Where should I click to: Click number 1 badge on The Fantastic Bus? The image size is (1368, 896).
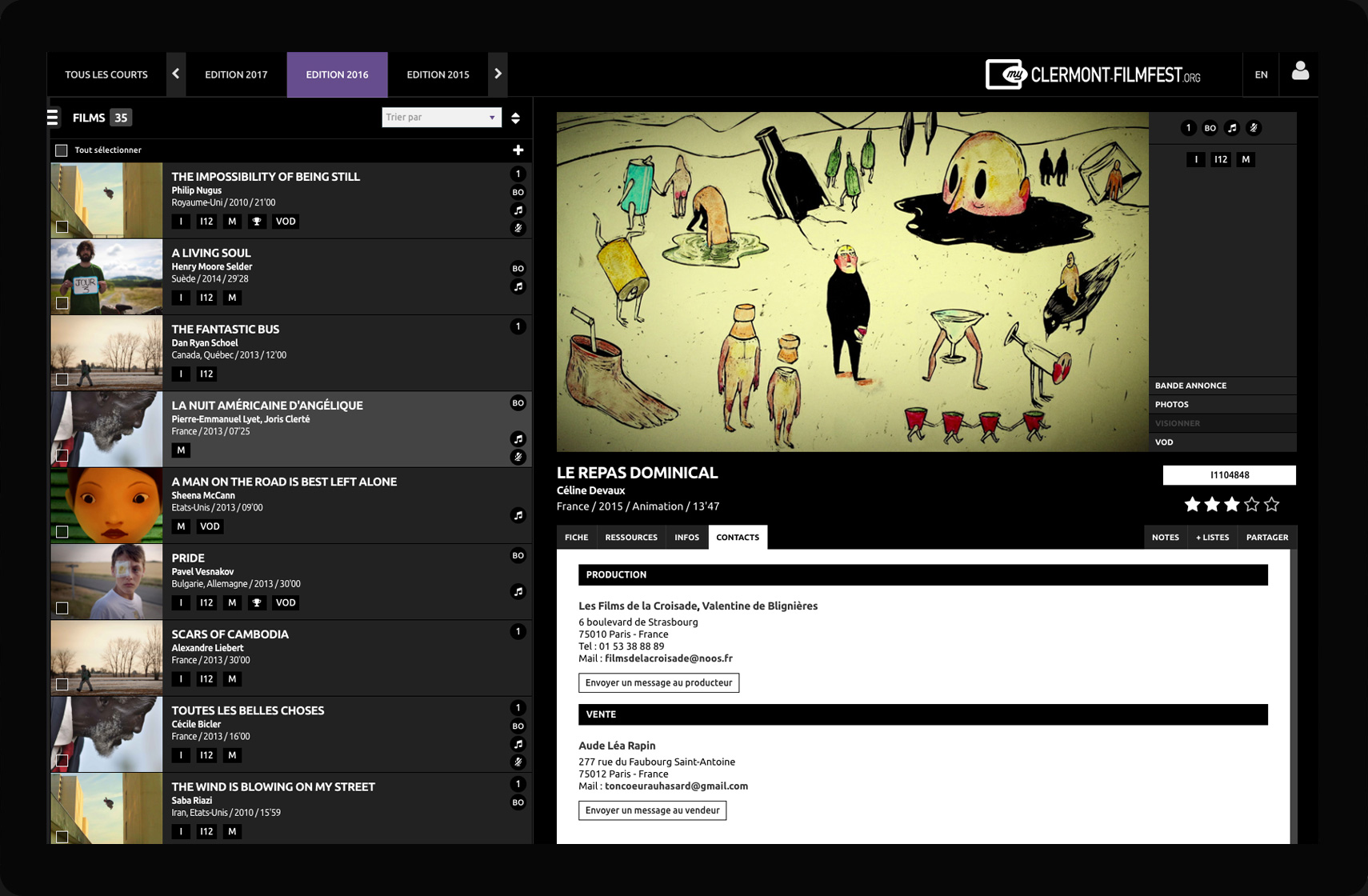518,326
